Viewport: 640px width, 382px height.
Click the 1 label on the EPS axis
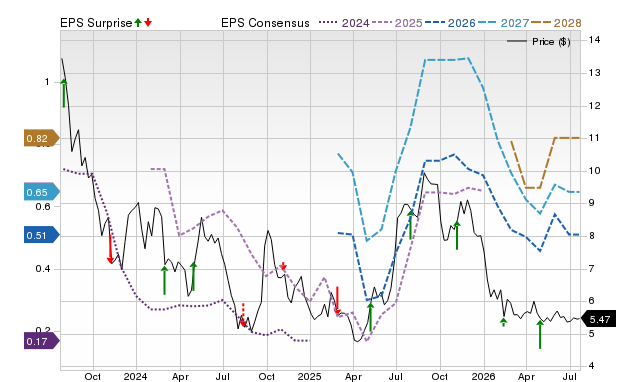click(x=47, y=82)
